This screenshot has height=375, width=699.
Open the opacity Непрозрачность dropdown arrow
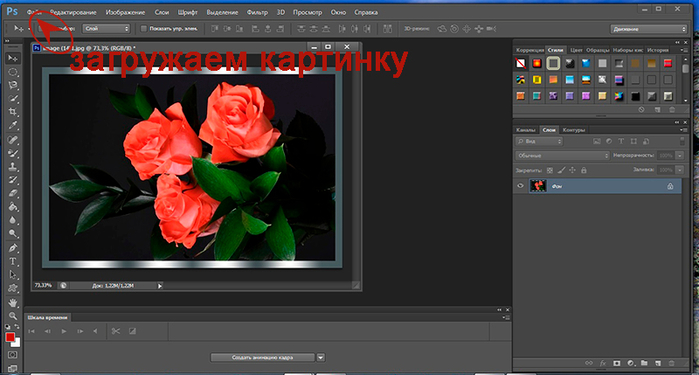680,156
